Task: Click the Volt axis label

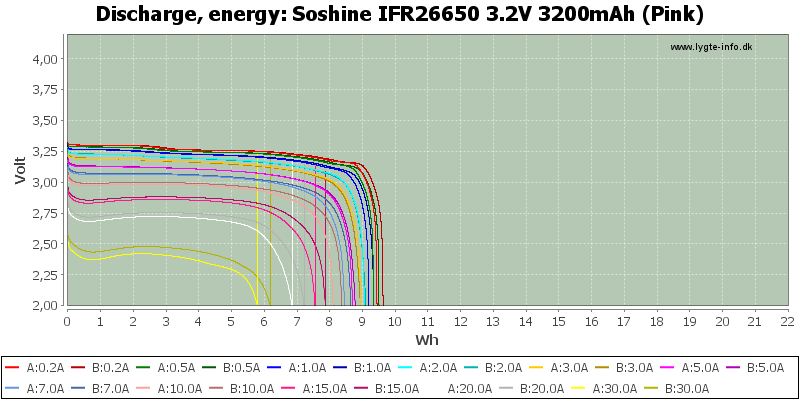Action: pyautogui.click(x=20, y=170)
